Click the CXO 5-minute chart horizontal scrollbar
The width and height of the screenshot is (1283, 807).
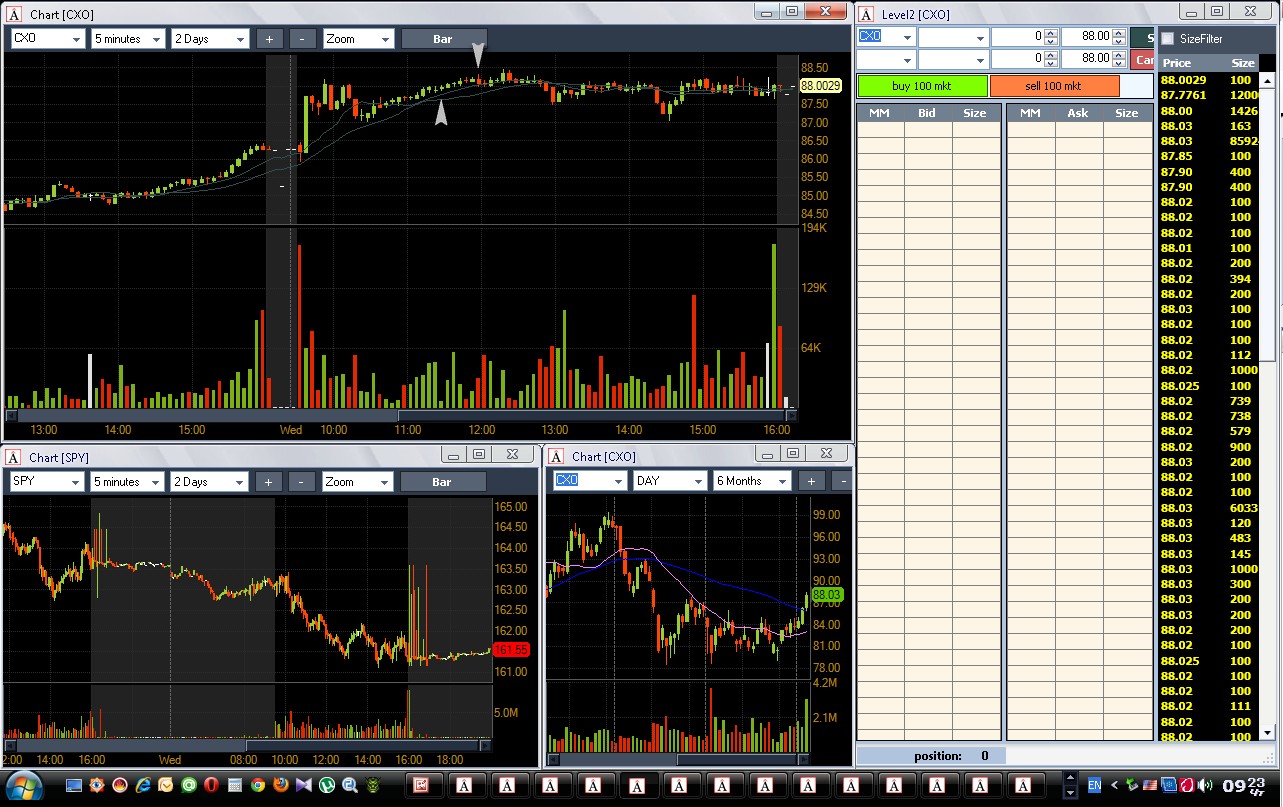click(x=402, y=416)
